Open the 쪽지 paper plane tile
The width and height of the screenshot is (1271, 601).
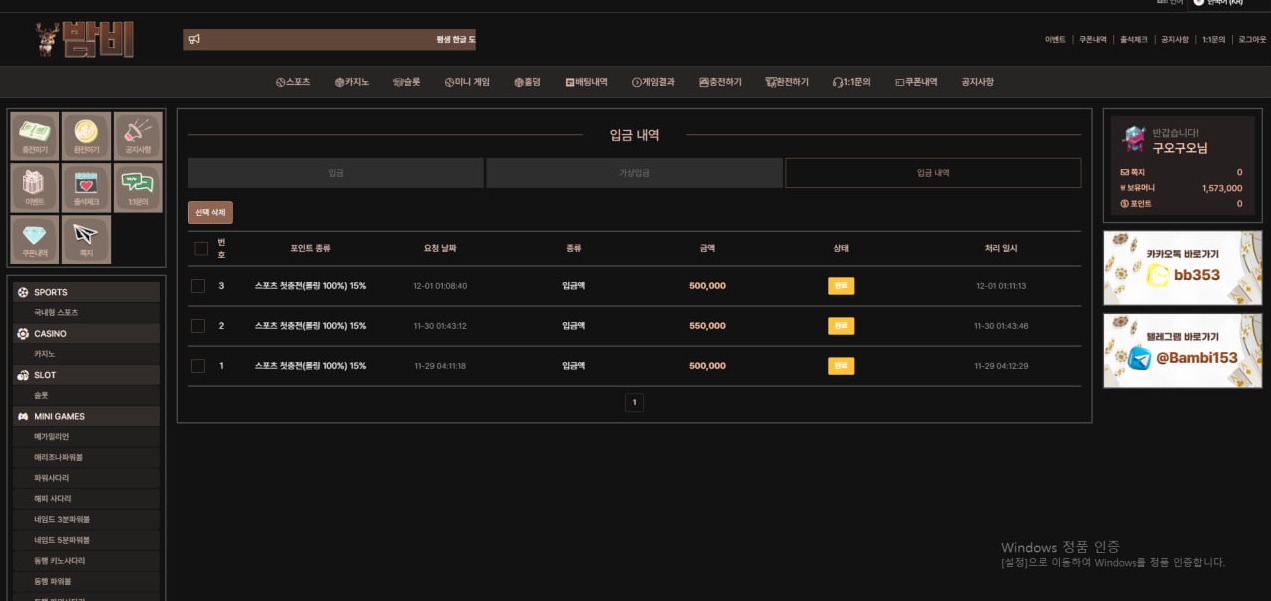(86, 240)
